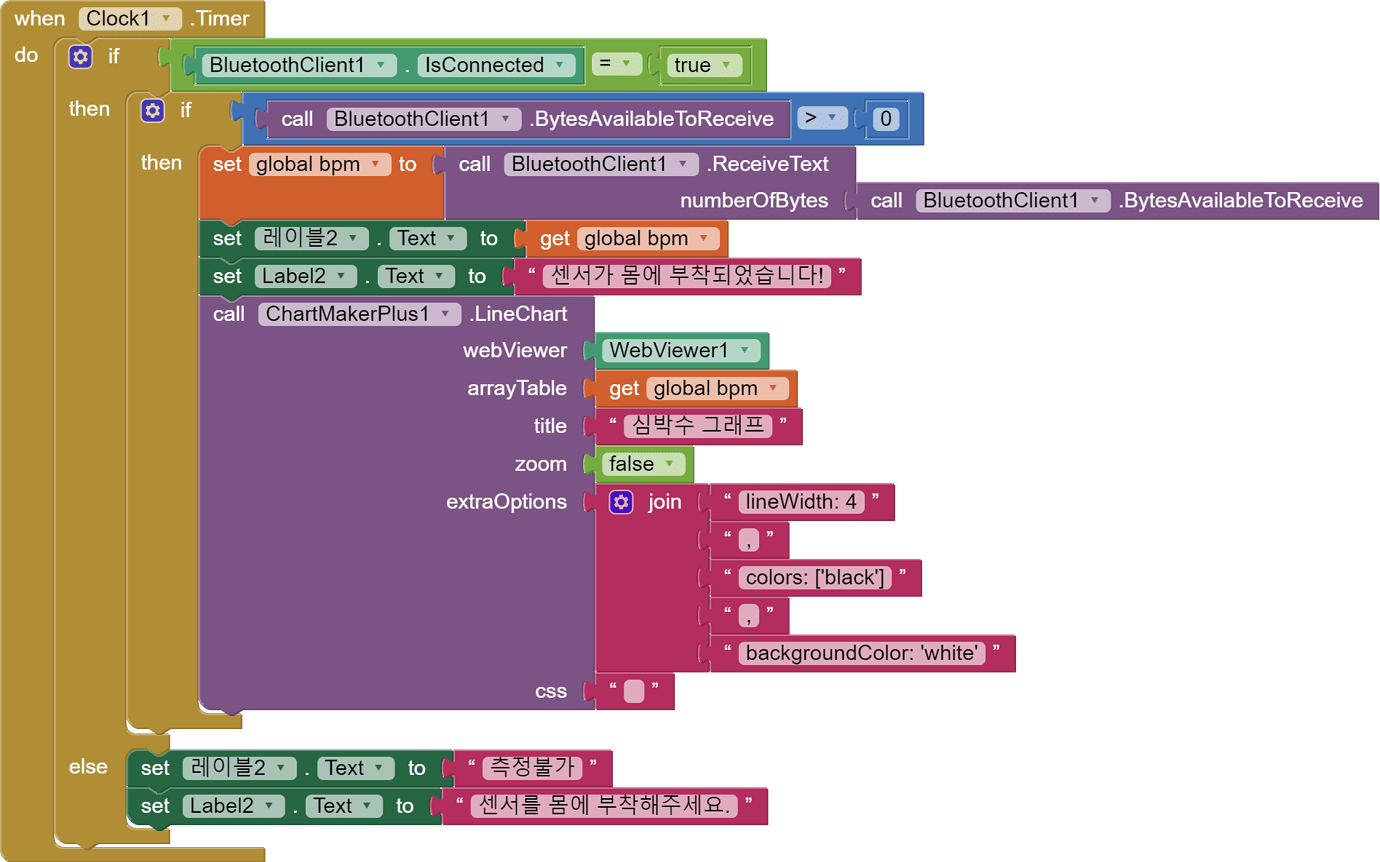Click the gear icon on the outer if block
The height and width of the screenshot is (862, 1380).
coord(80,57)
